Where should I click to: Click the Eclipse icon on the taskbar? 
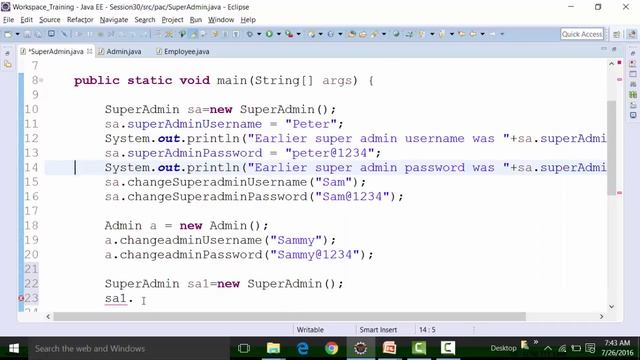[x=360, y=349]
